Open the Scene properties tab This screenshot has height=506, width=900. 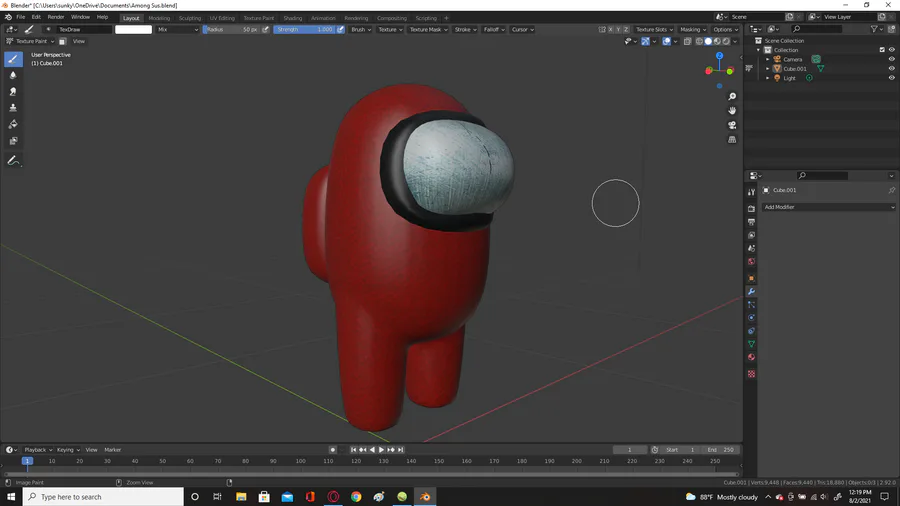[x=751, y=248]
